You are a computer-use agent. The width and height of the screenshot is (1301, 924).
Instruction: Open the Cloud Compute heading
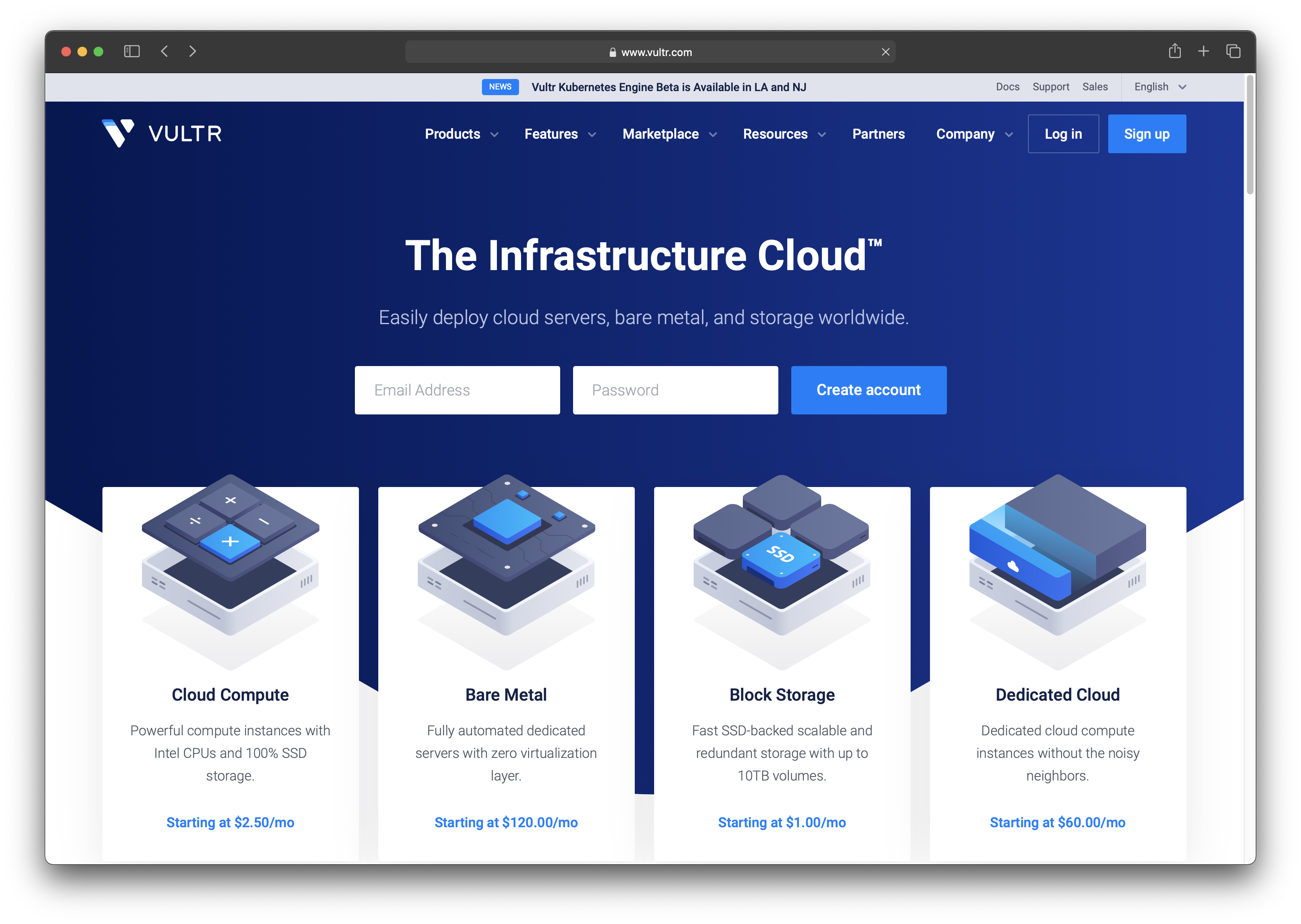(230, 695)
